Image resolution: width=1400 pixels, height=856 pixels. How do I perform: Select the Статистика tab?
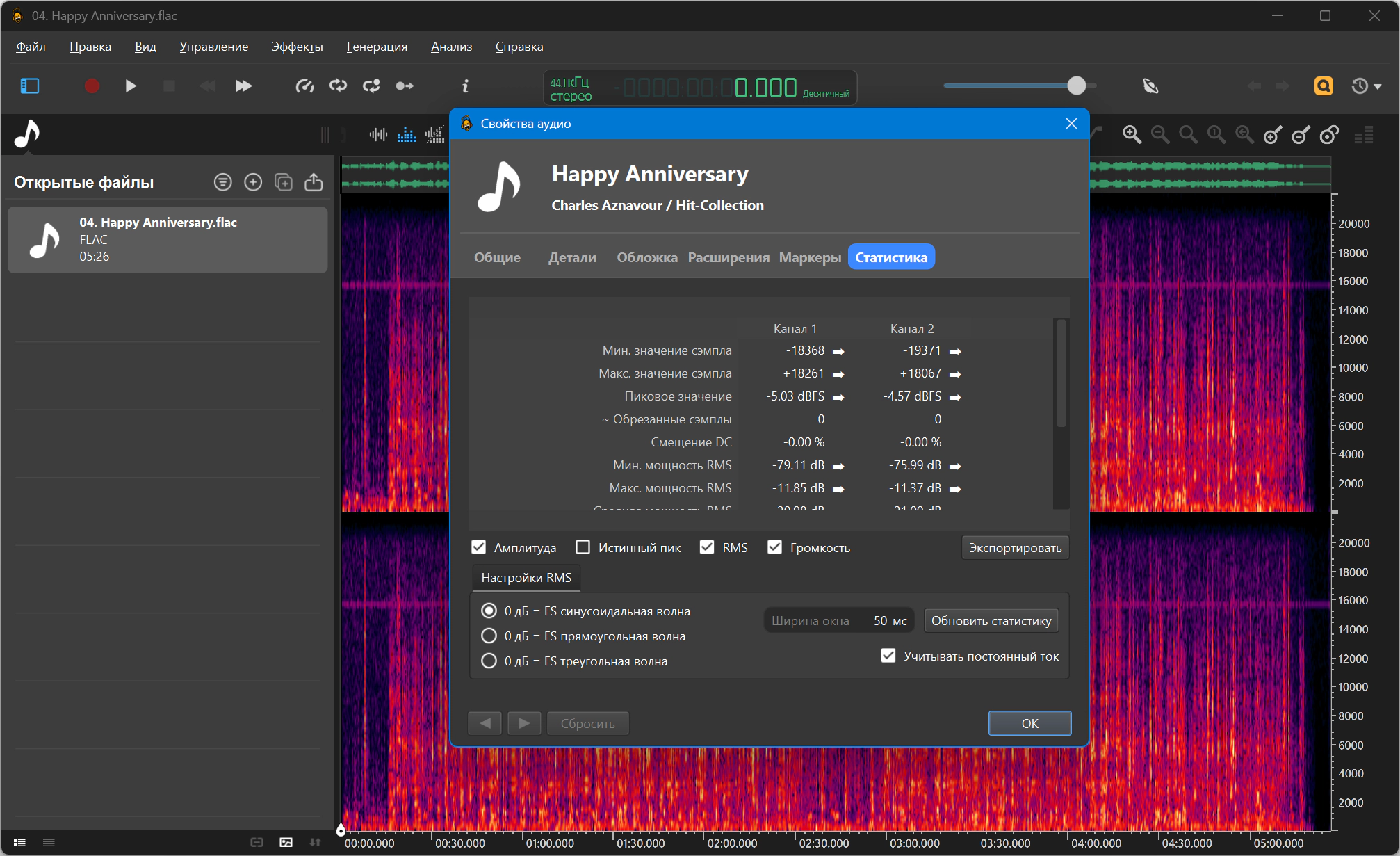coord(891,257)
